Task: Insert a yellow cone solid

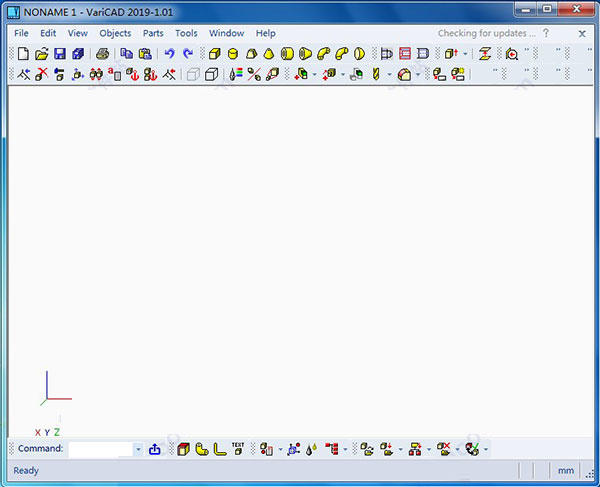Action: (269, 54)
